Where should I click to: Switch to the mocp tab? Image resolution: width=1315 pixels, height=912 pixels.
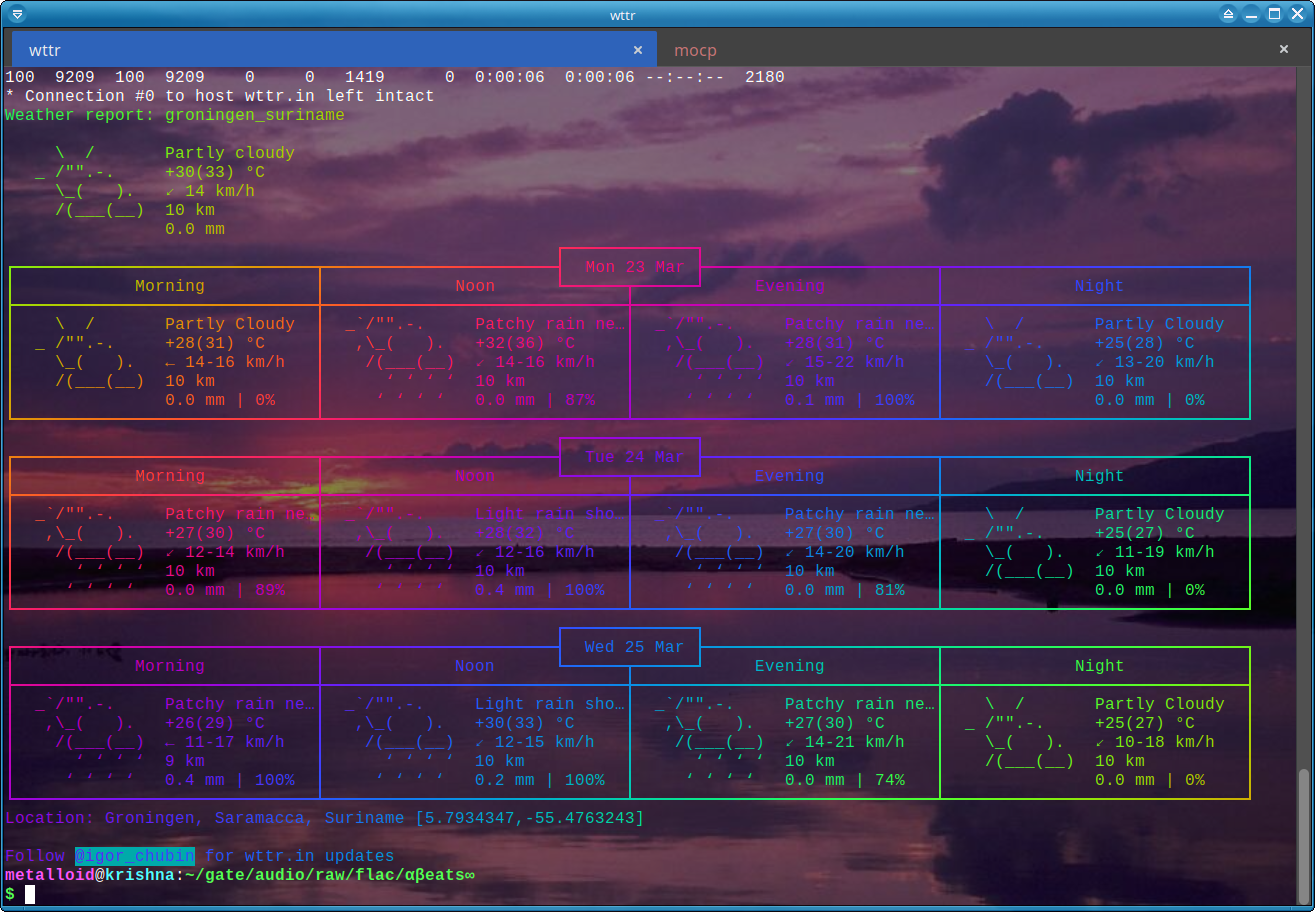(x=695, y=50)
